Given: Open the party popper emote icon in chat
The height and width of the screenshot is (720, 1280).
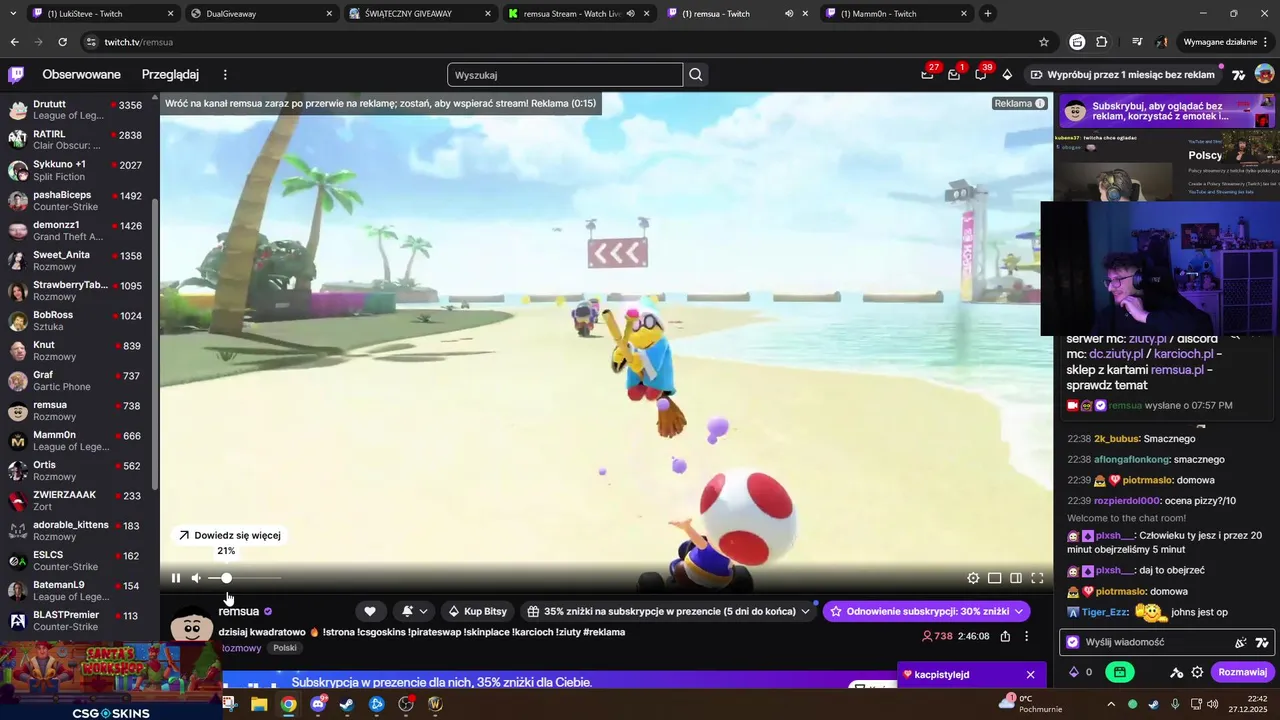Looking at the screenshot, I should 1241,642.
